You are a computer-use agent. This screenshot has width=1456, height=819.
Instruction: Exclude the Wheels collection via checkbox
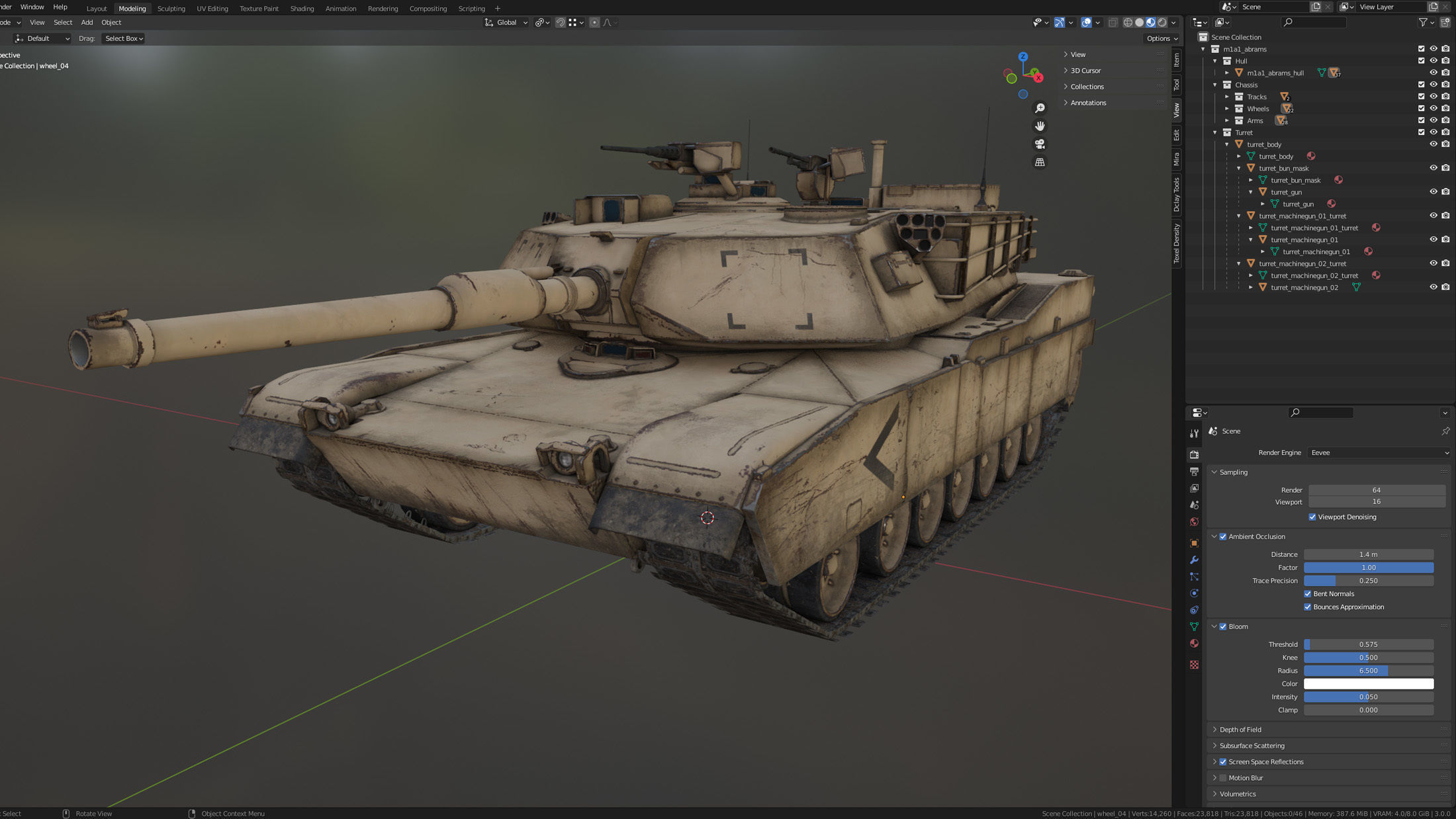coord(1421,108)
